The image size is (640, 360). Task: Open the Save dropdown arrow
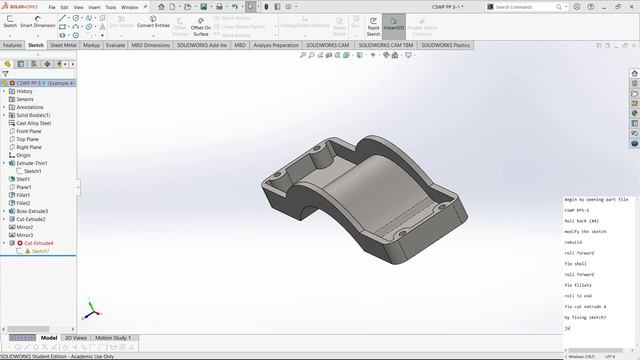click(x=210, y=7)
